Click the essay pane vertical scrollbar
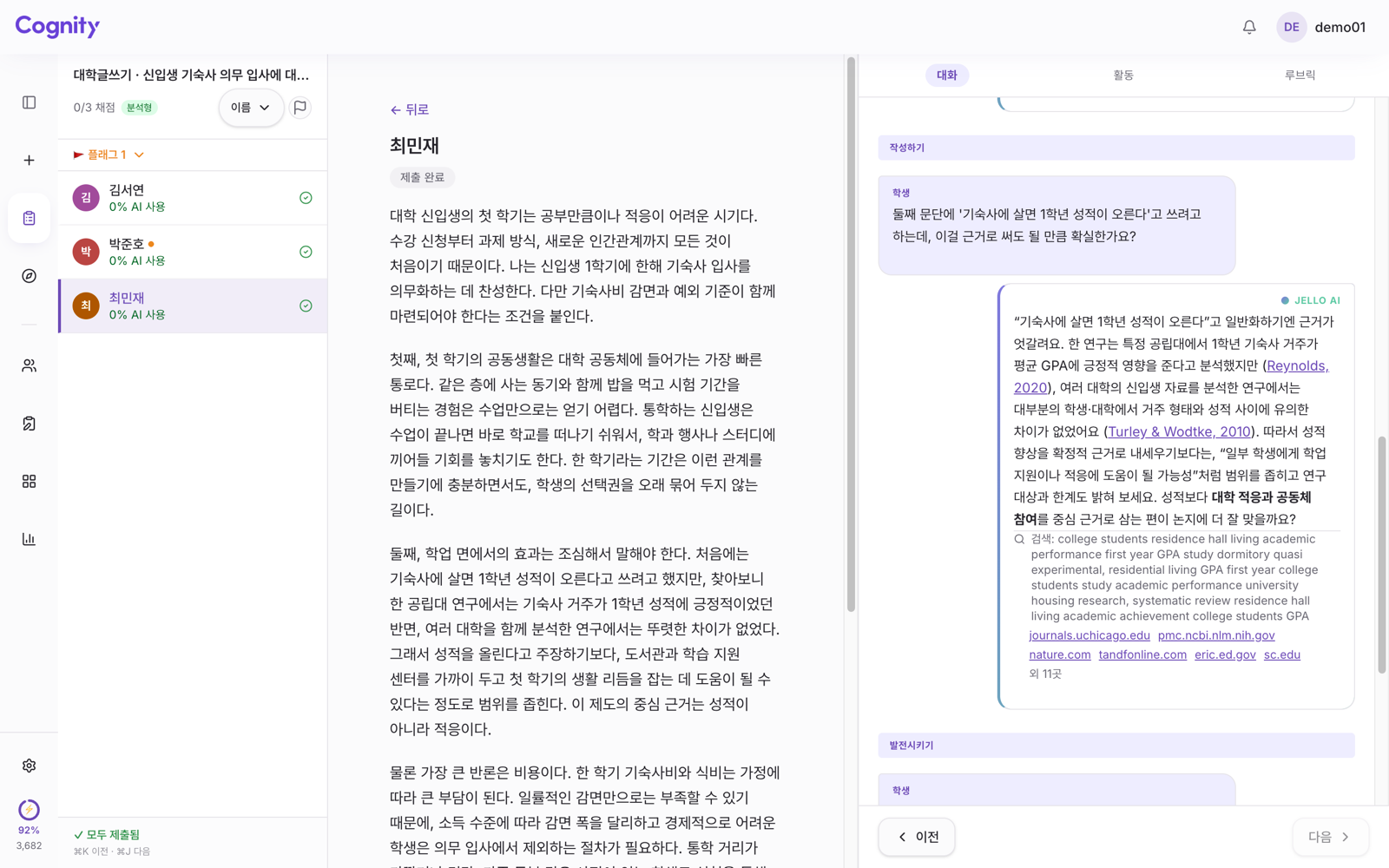The image size is (1389, 868). pos(851,334)
